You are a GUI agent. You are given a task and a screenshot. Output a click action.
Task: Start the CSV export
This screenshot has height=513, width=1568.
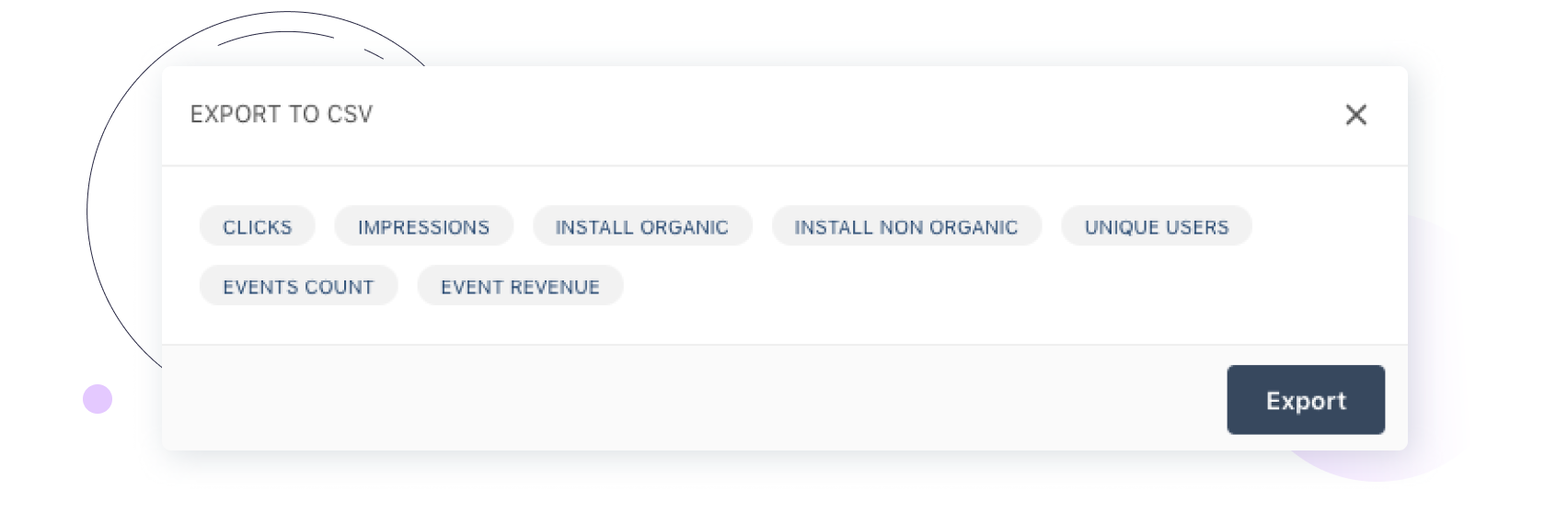click(1305, 400)
